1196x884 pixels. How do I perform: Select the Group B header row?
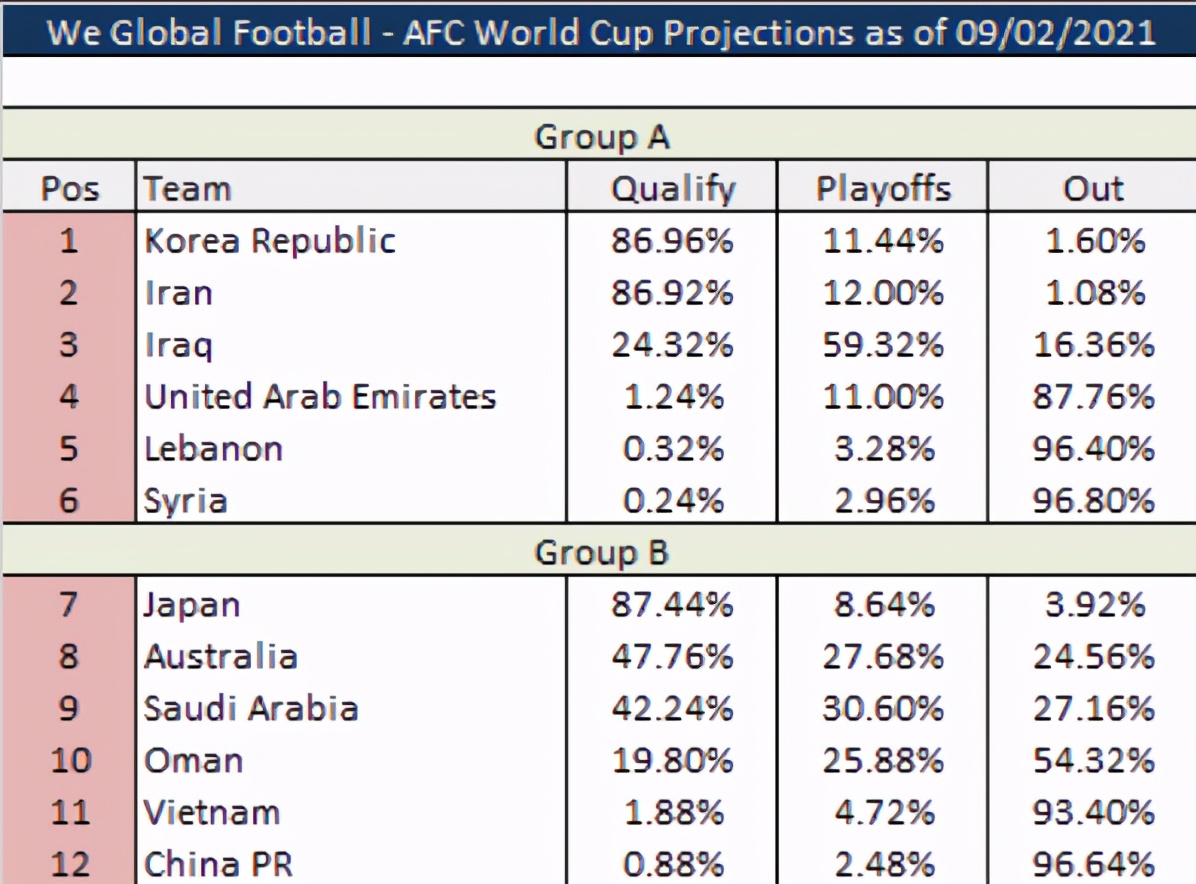600,552
